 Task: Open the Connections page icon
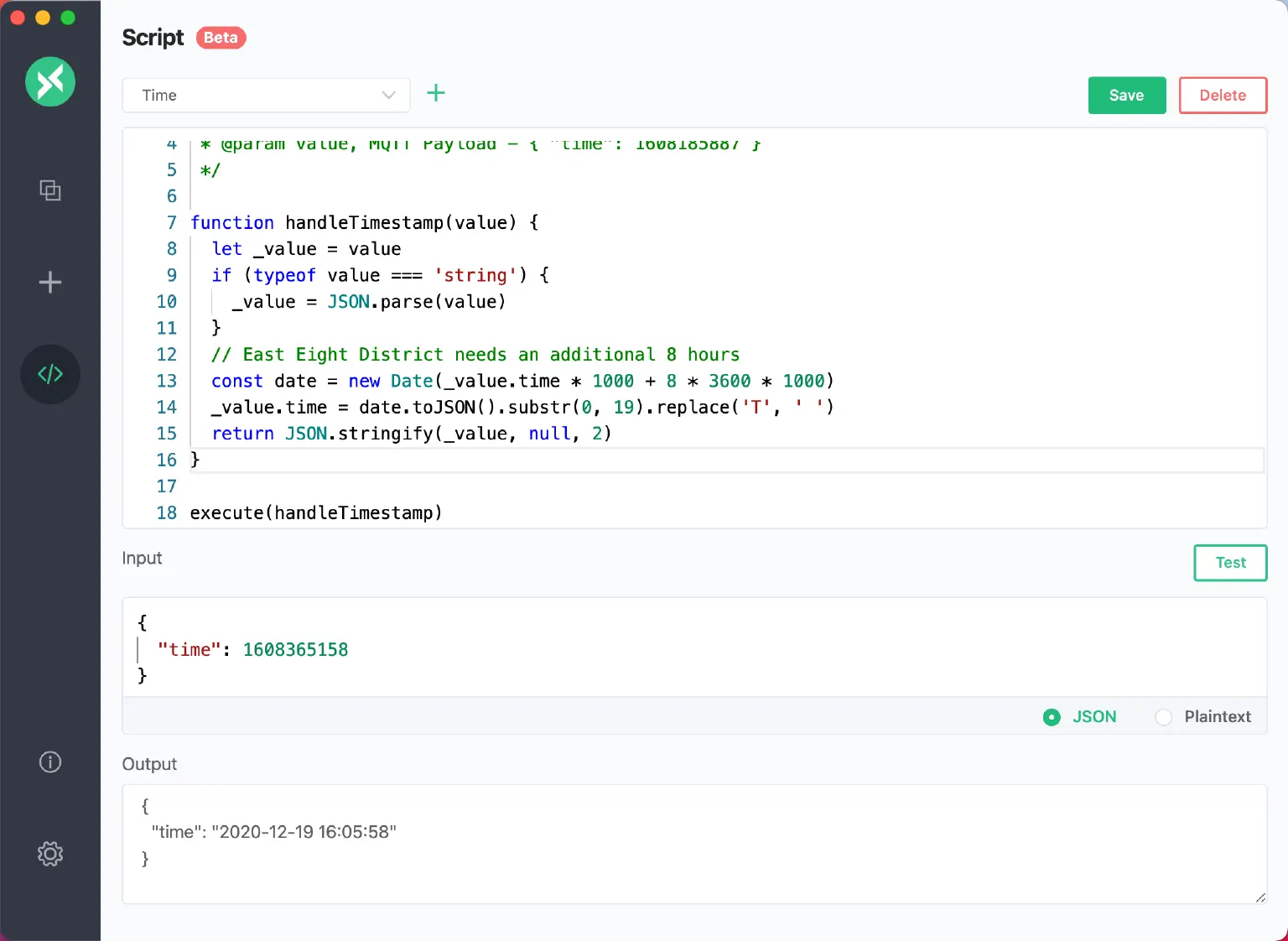pos(50,190)
